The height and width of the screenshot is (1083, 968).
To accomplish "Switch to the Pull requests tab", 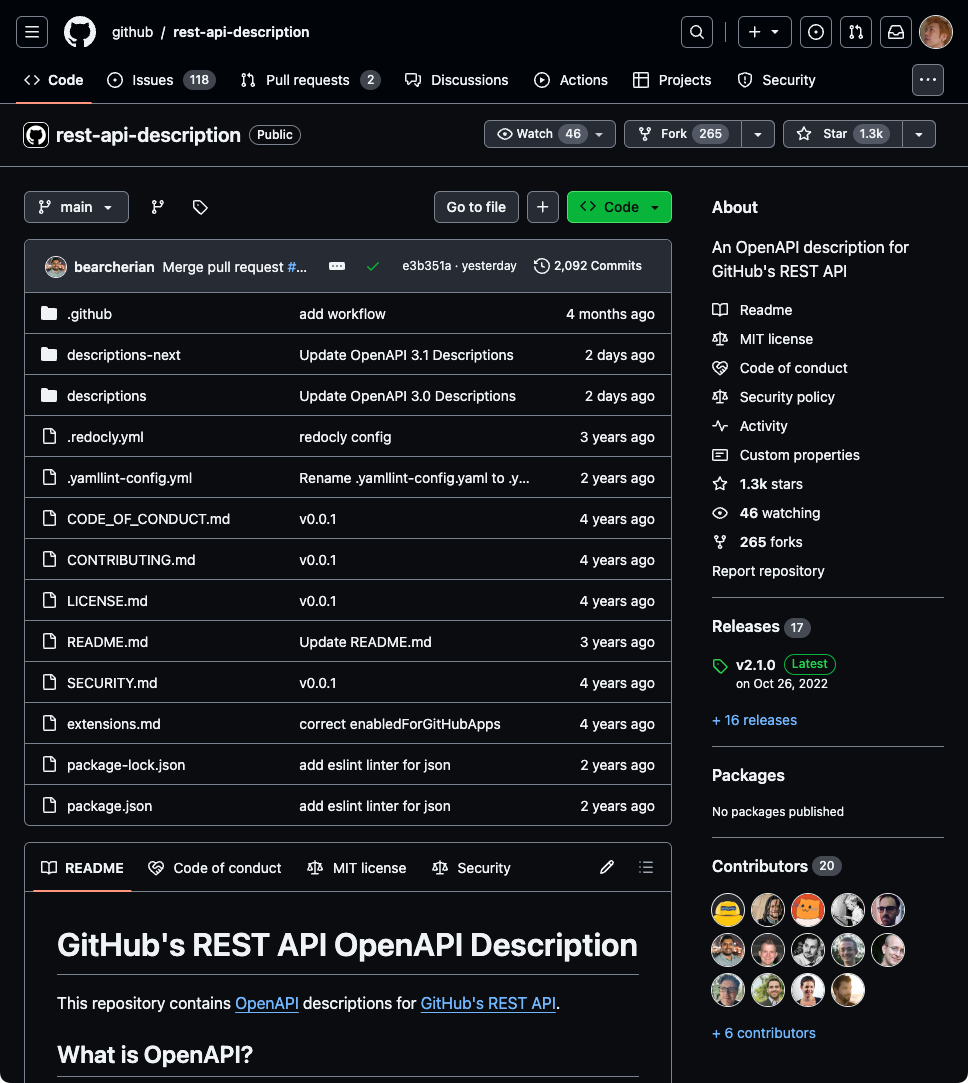I will pos(310,80).
